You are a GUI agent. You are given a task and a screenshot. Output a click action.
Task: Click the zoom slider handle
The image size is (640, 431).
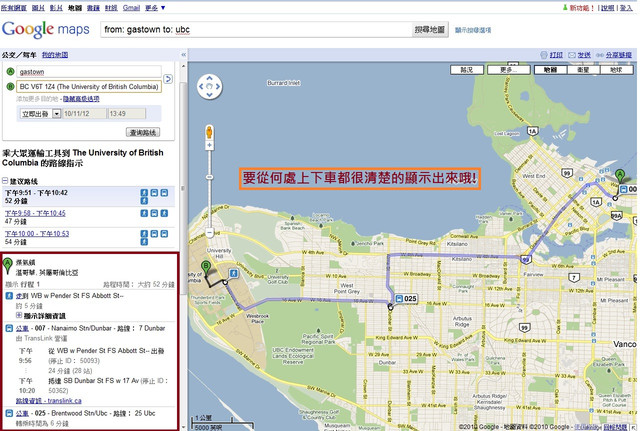tap(209, 177)
